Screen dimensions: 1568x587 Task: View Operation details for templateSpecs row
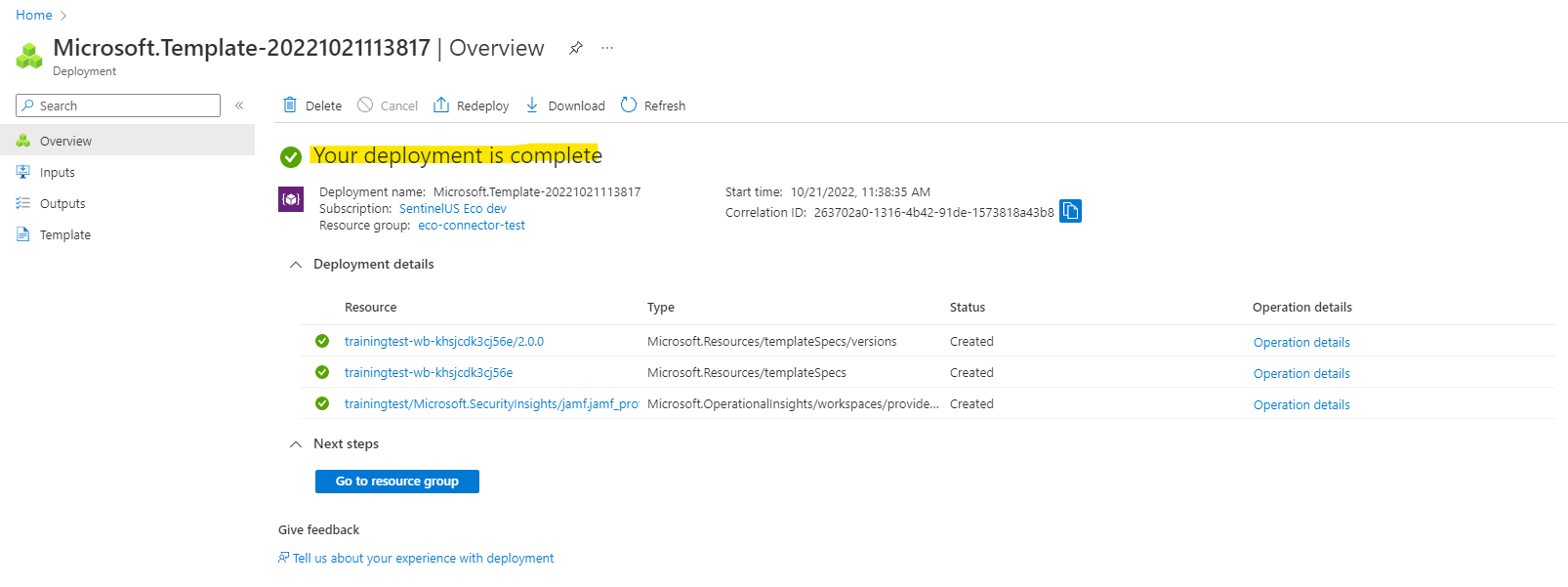pyautogui.click(x=1301, y=373)
